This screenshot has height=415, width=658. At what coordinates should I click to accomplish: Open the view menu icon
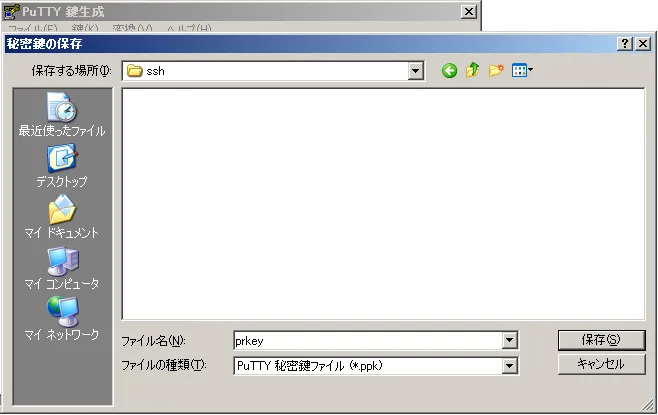tap(522, 71)
